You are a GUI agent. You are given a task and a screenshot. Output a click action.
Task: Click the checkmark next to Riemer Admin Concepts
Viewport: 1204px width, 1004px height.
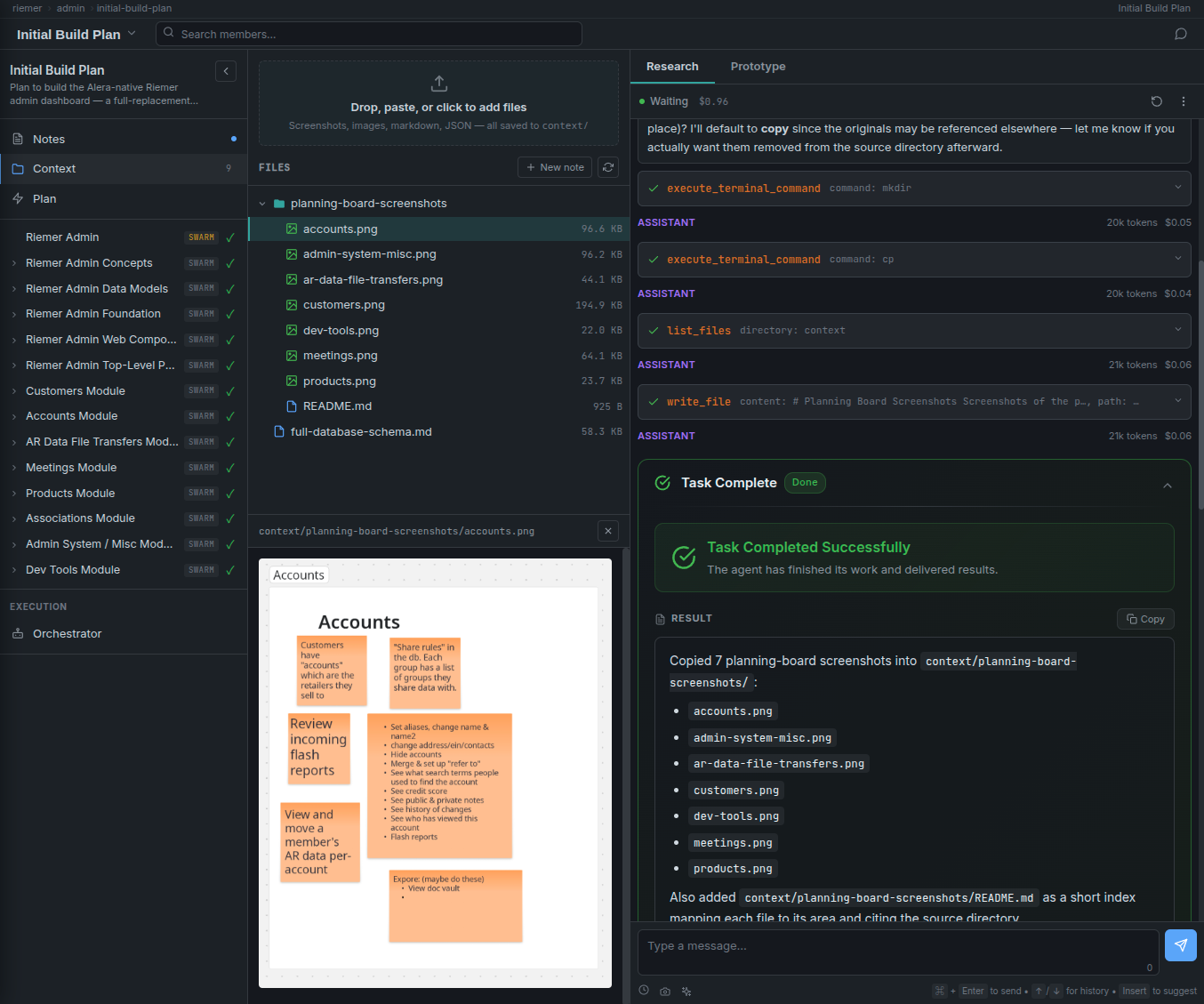pyautogui.click(x=230, y=263)
